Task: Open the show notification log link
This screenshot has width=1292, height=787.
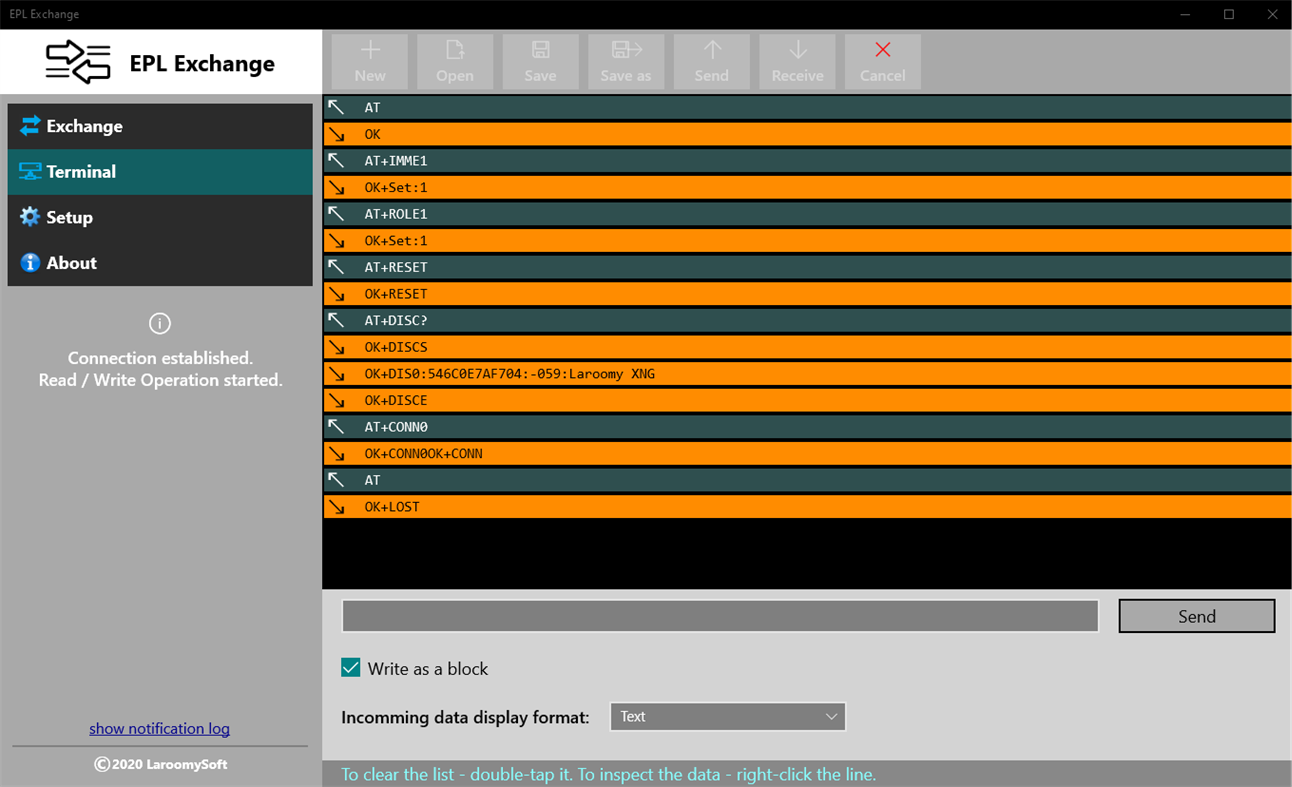Action: (x=159, y=728)
